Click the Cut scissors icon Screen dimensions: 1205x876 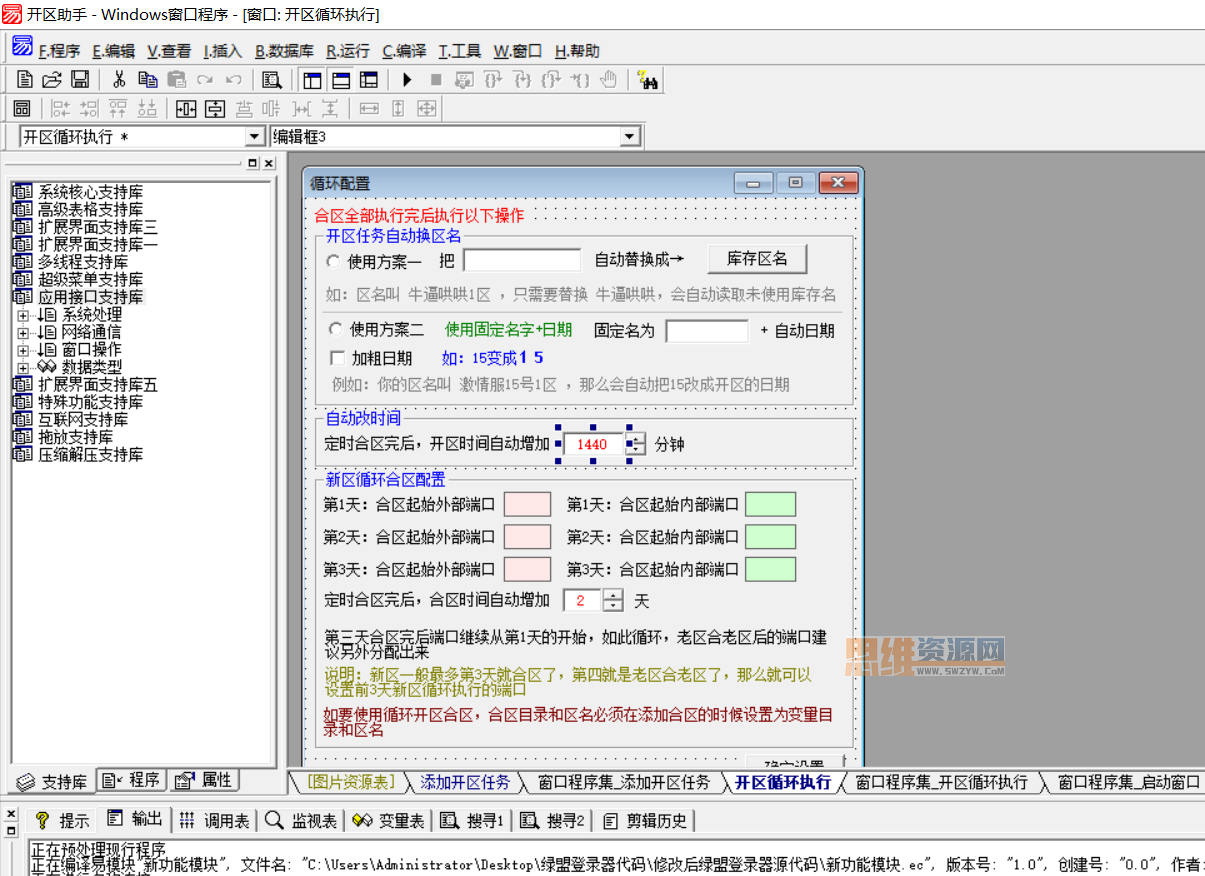click(x=118, y=80)
